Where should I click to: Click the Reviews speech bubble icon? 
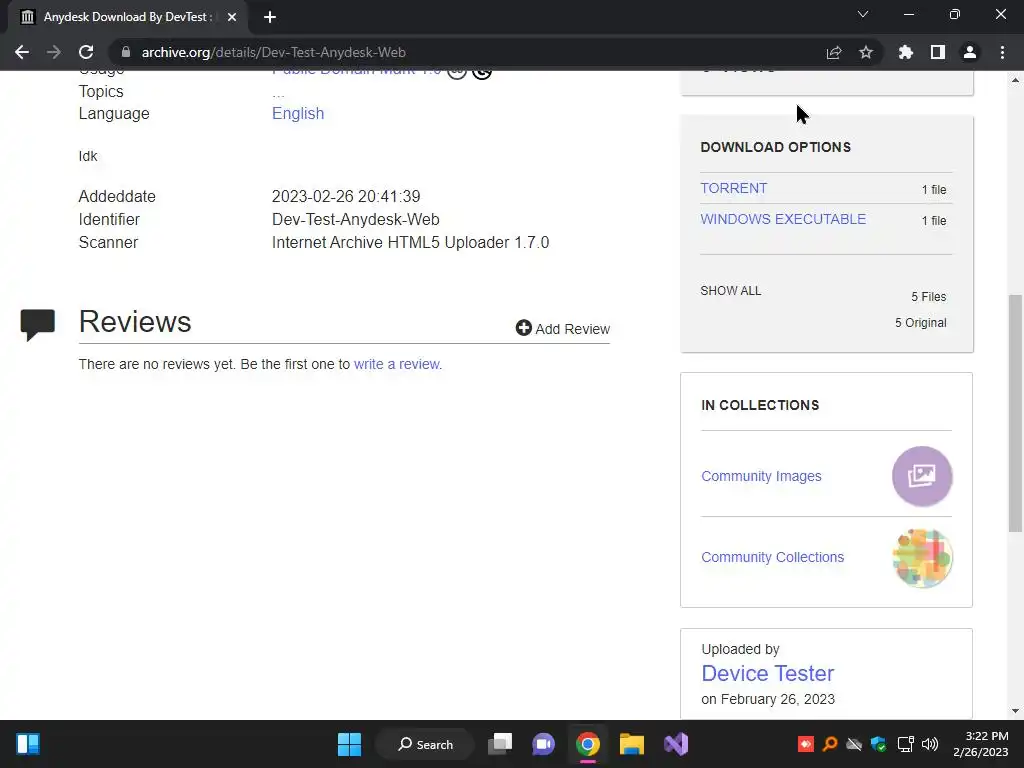tap(38, 325)
